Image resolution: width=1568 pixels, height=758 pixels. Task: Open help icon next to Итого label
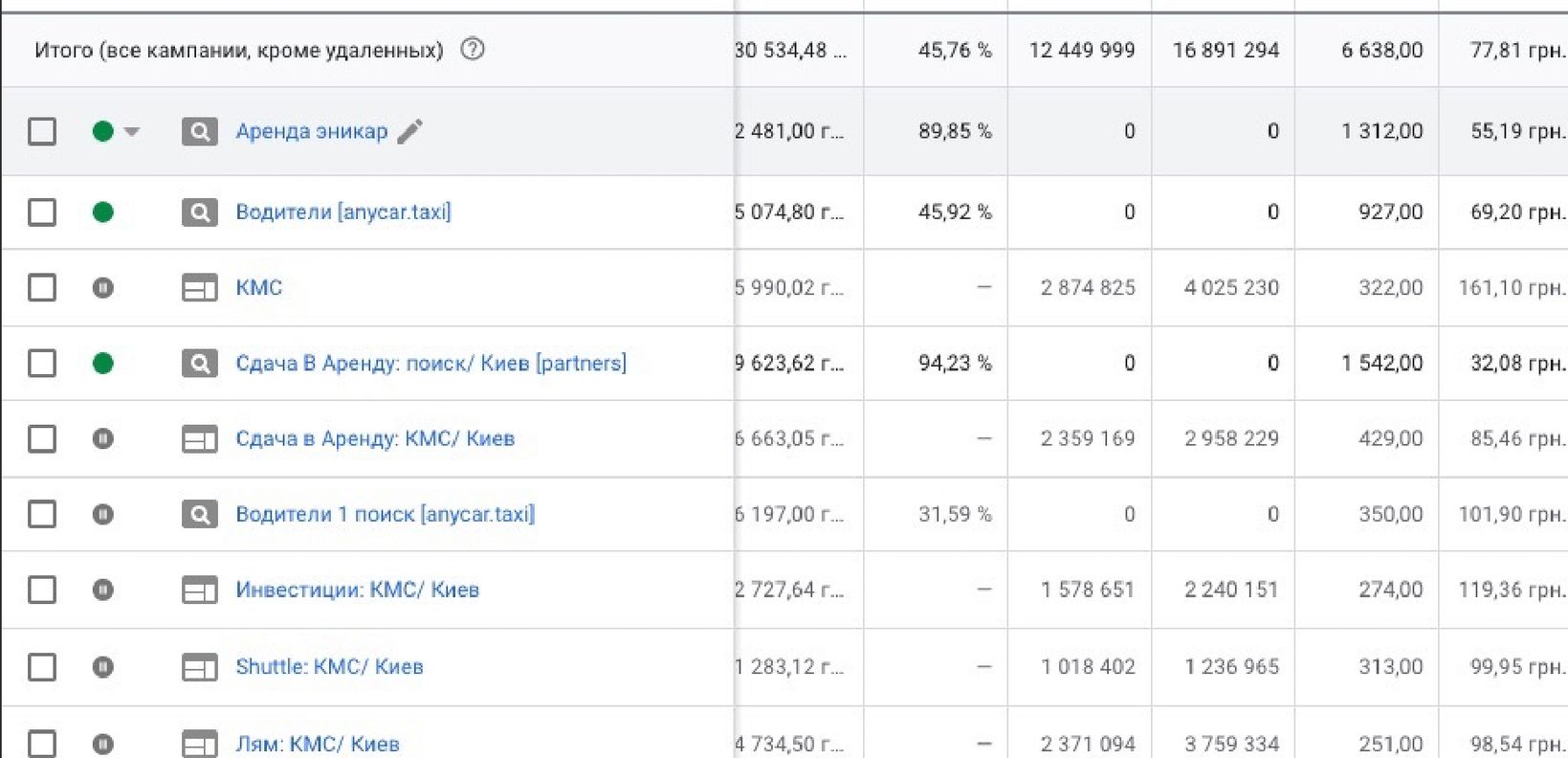click(x=473, y=49)
